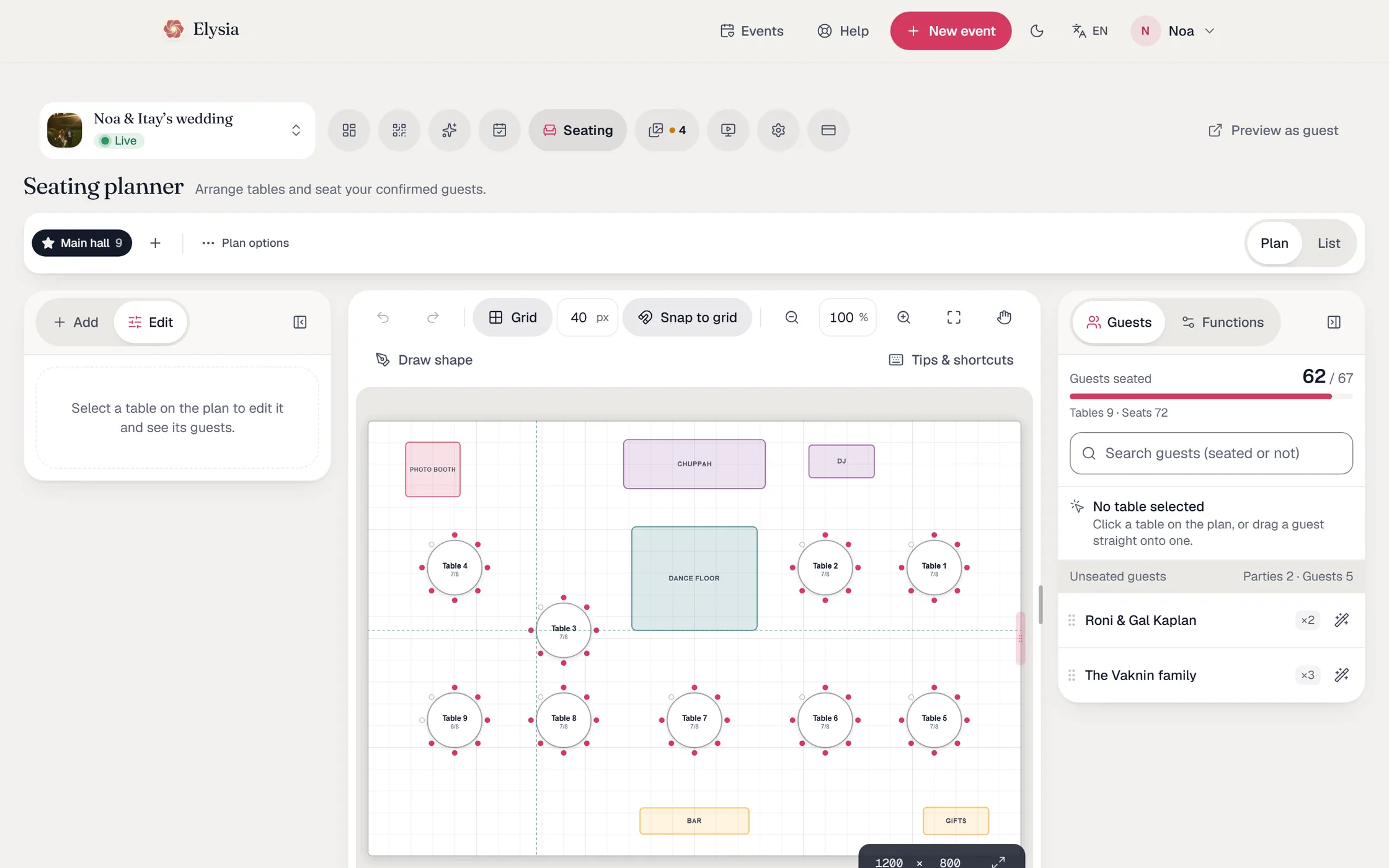Open Preview as guest link
This screenshot has height=868, width=1389.
[x=1274, y=130]
